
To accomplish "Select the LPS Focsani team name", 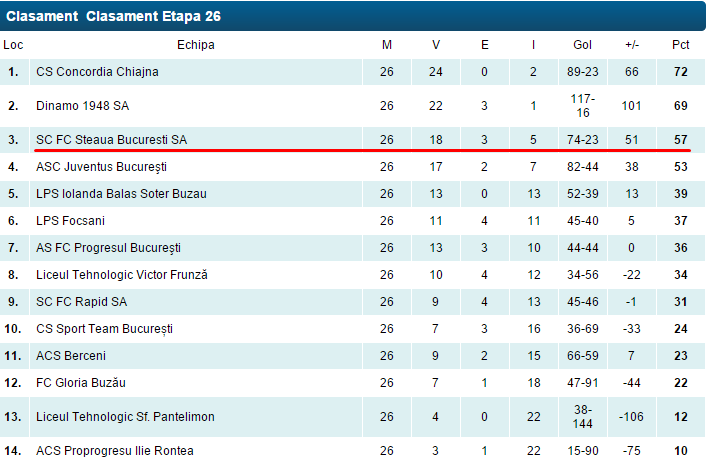I will [70, 221].
